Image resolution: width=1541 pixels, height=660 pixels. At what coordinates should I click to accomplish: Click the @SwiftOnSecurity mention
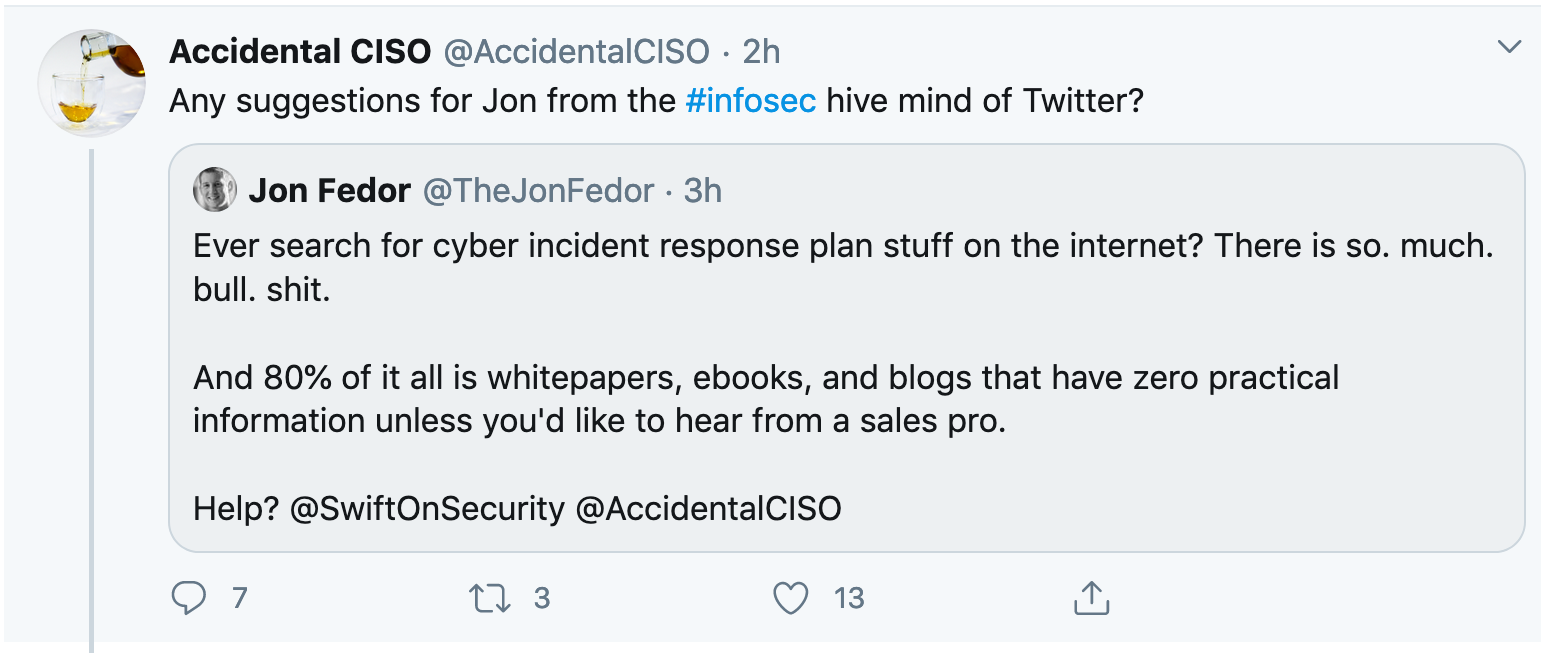click(427, 509)
